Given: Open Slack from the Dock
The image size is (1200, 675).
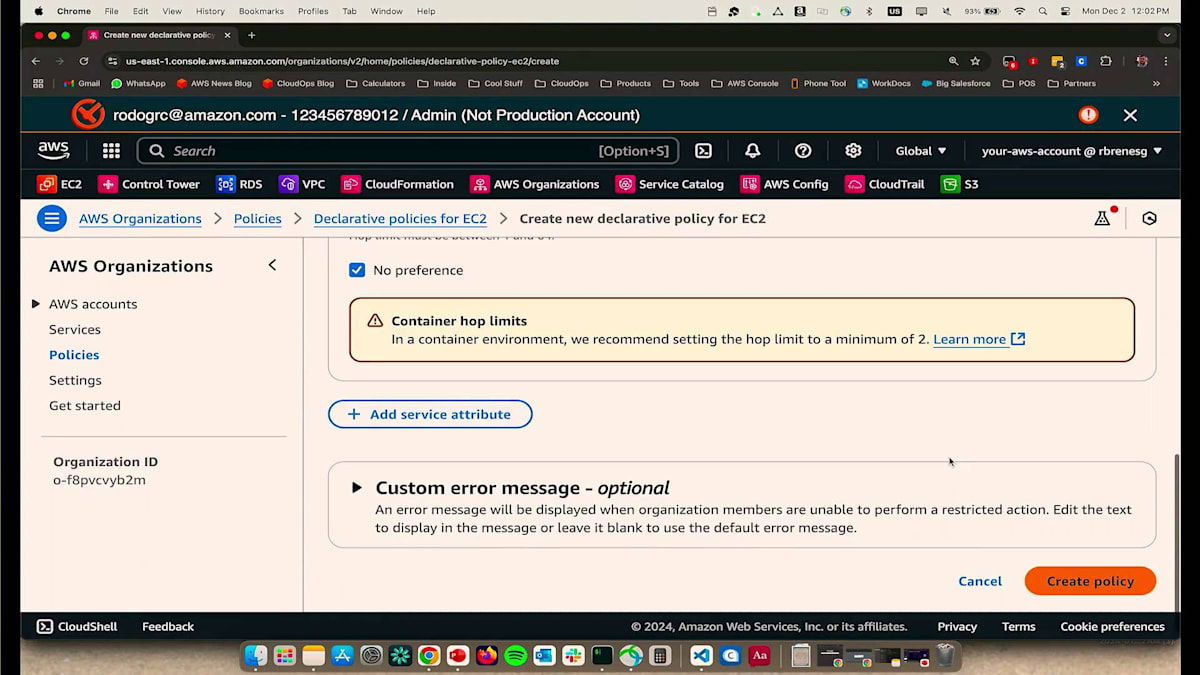Looking at the screenshot, I should (573, 656).
